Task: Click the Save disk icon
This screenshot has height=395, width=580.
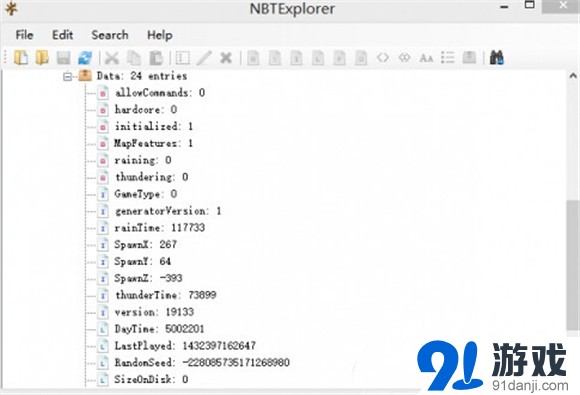Action: tap(64, 58)
